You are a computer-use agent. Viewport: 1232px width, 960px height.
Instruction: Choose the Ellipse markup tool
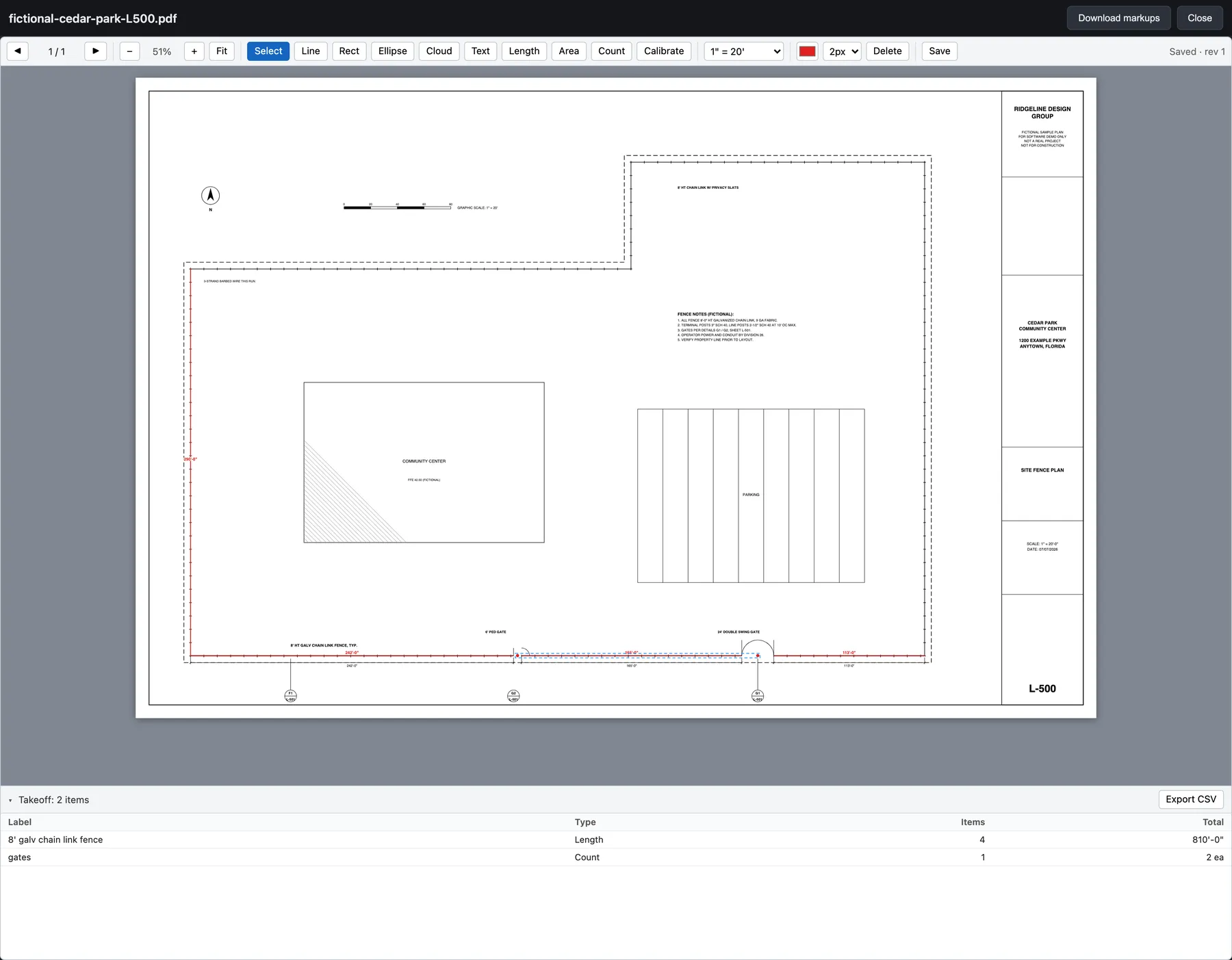tap(393, 51)
